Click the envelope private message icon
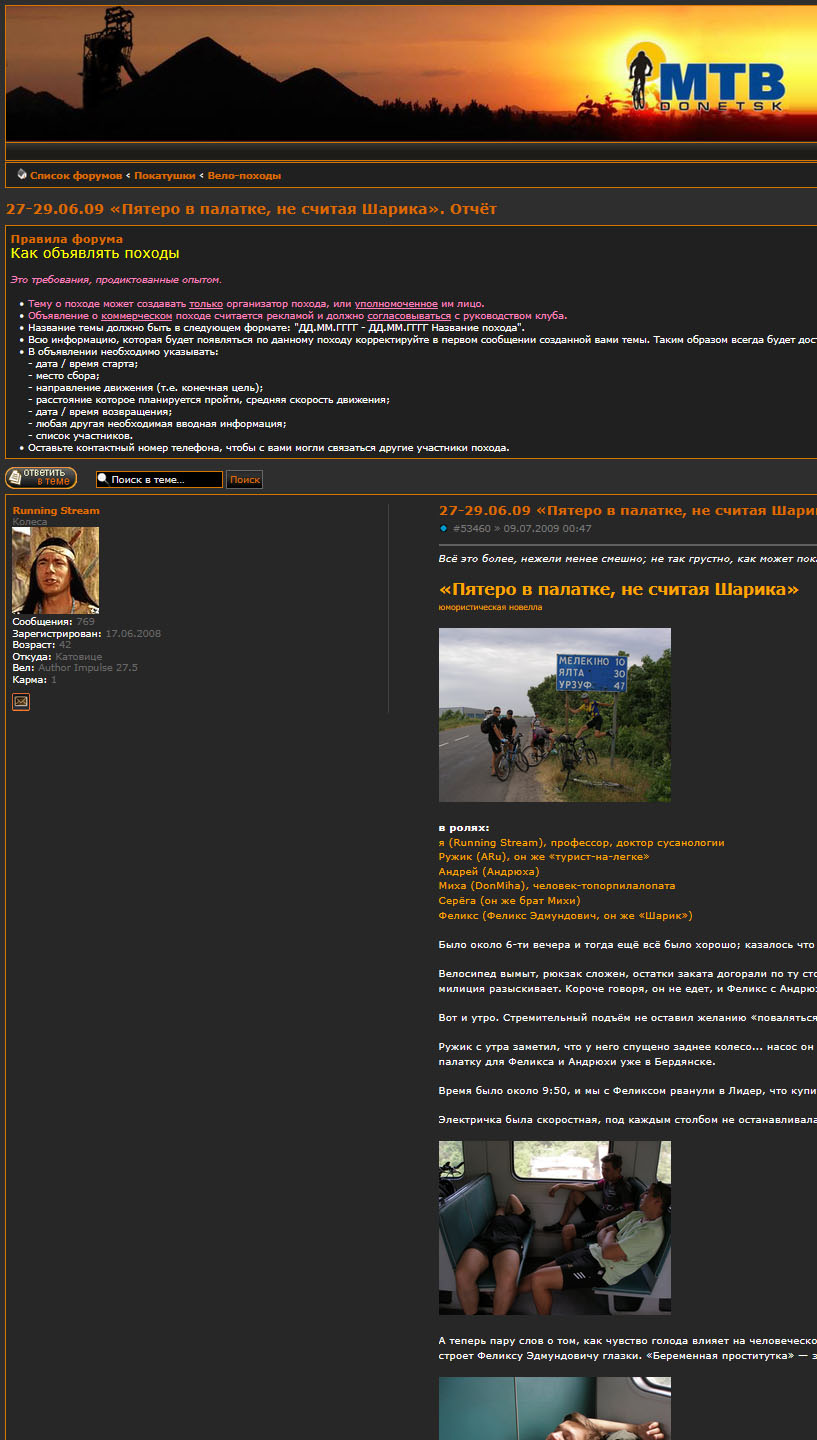The image size is (817, 1440). tap(21, 702)
